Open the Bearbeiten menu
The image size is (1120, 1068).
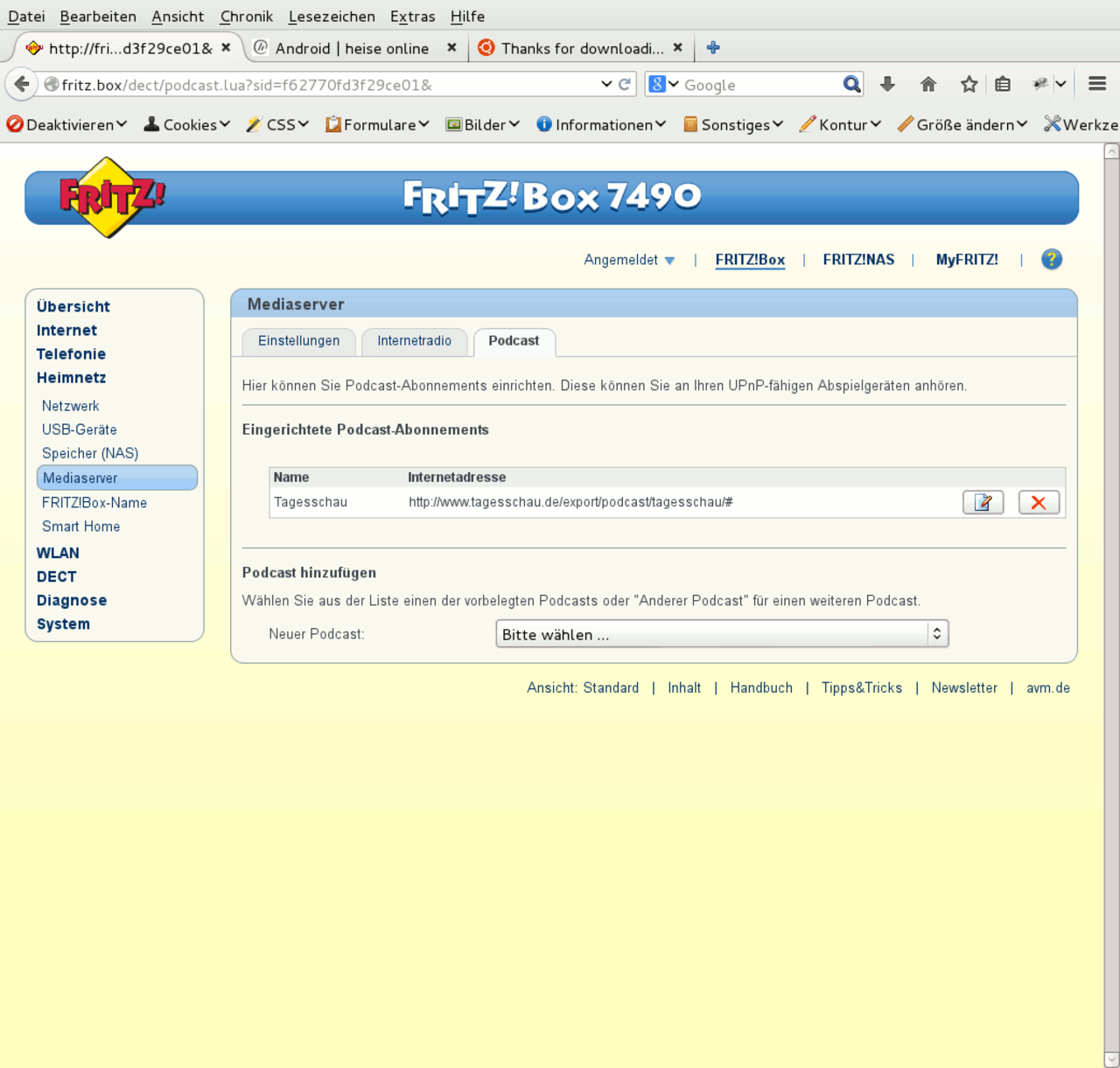pyautogui.click(x=98, y=17)
